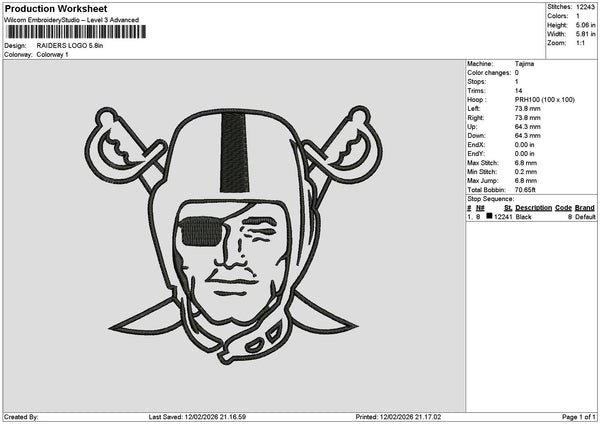Viewport: 600px width, 424px height.
Task: Click the Color changes value 0
Action: [517, 73]
